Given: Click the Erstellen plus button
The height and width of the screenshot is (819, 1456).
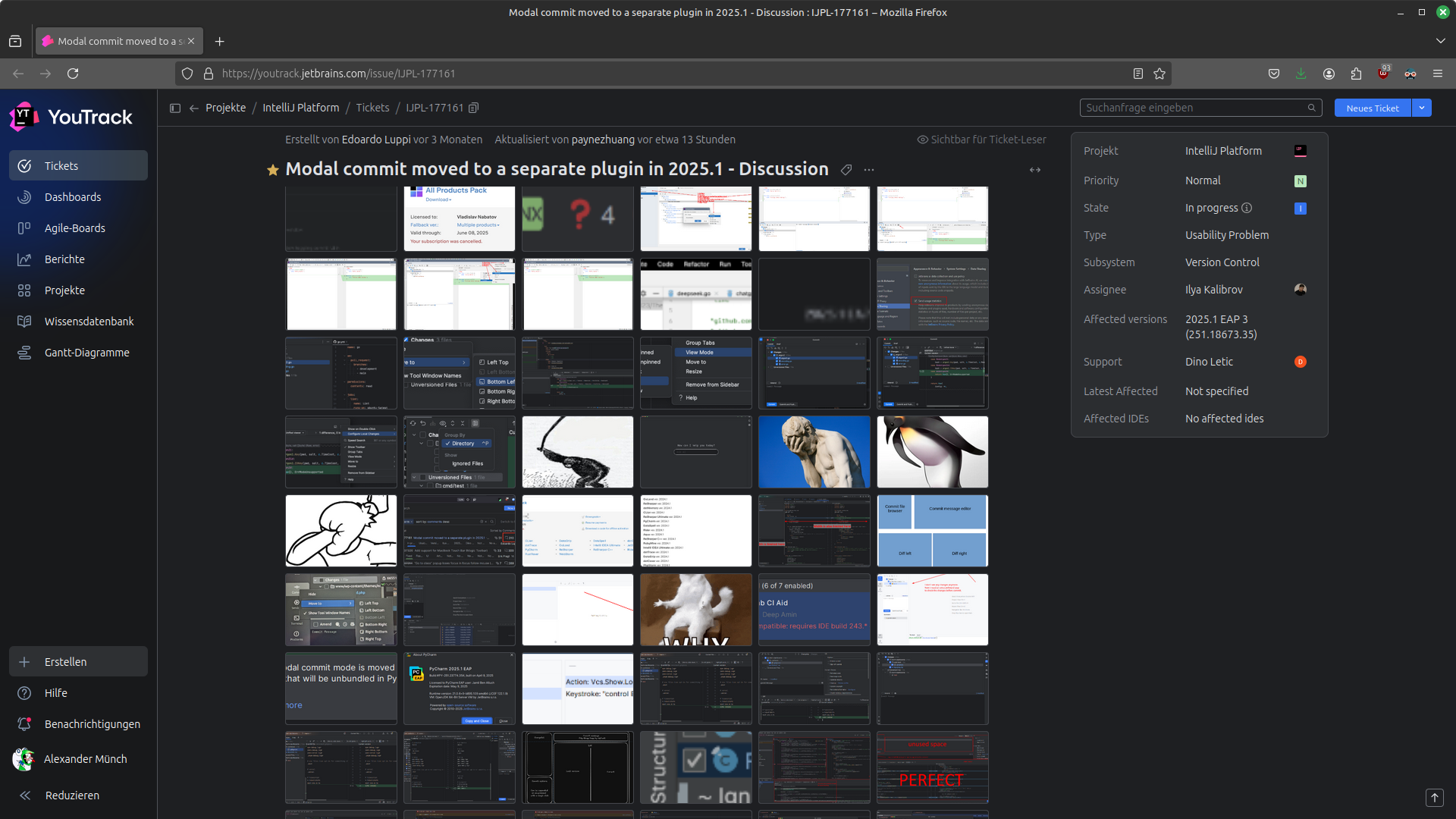Looking at the screenshot, I should [x=78, y=661].
